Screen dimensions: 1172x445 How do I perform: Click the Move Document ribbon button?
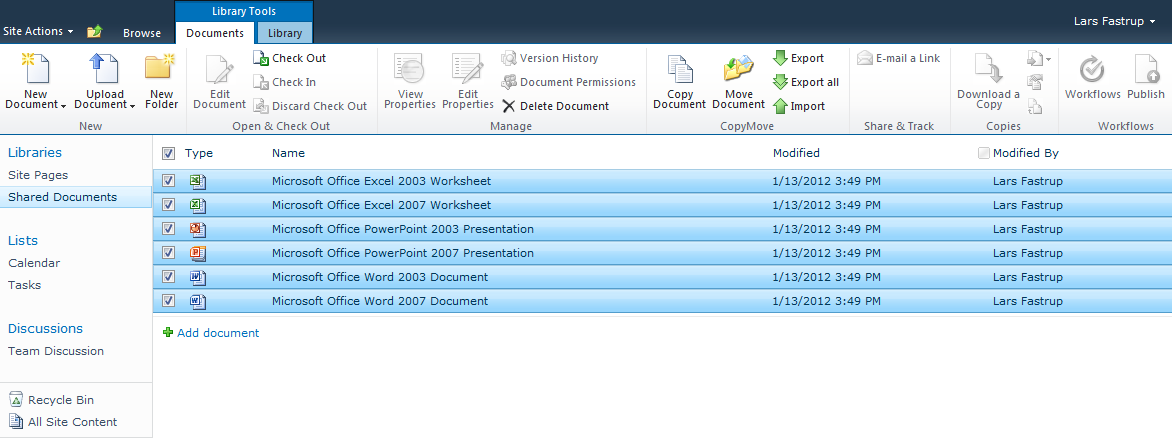(x=738, y=82)
